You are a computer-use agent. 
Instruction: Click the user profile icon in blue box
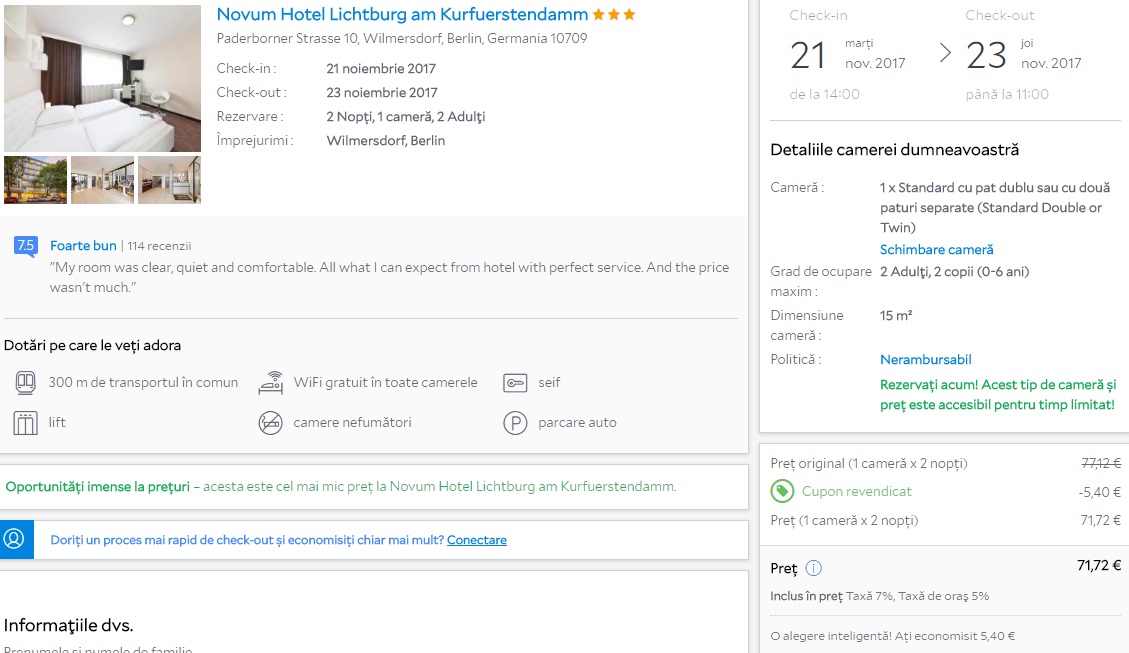[x=14, y=539]
